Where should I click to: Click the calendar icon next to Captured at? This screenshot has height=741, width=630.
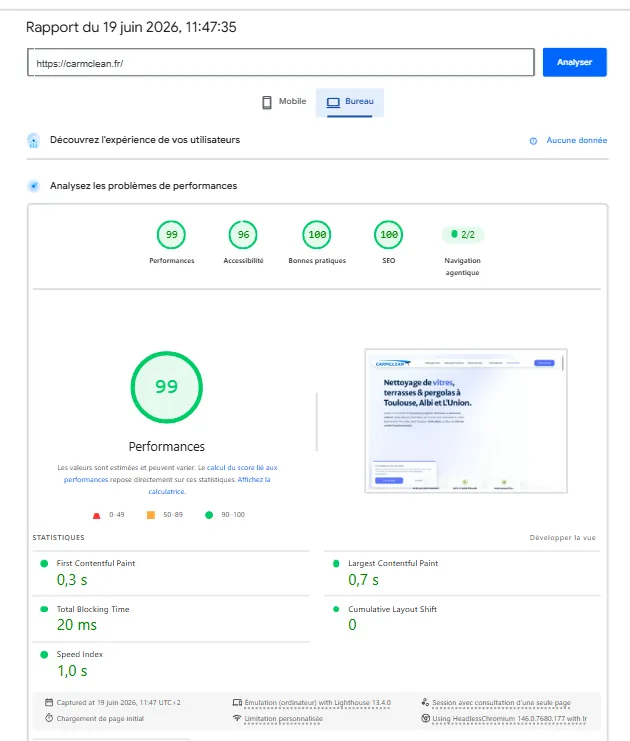pos(49,702)
